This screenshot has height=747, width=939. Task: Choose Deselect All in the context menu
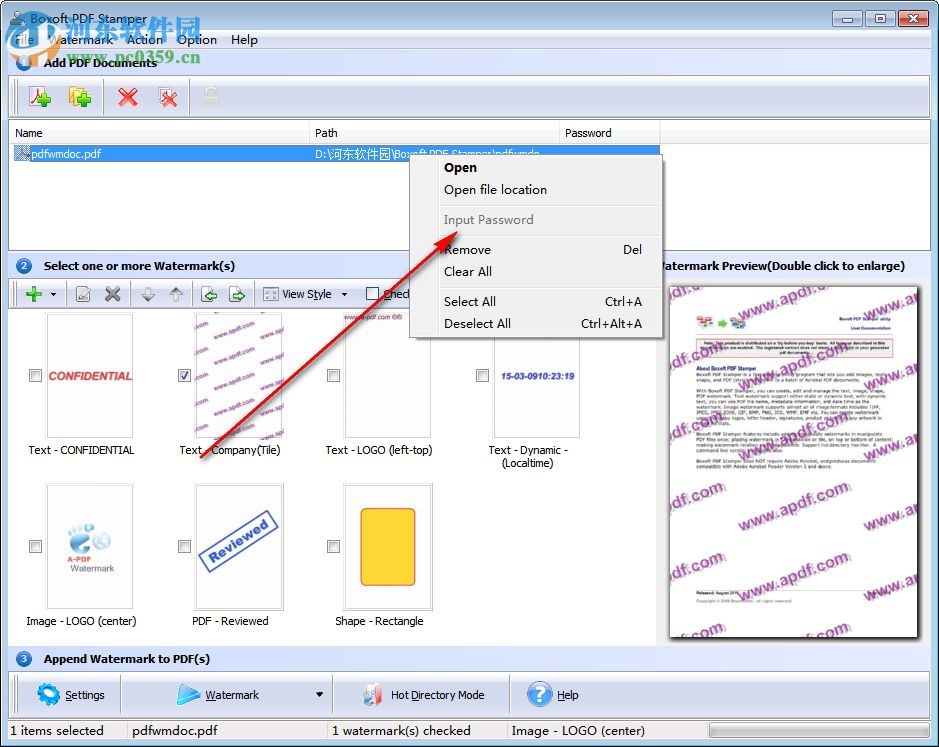(x=536, y=324)
